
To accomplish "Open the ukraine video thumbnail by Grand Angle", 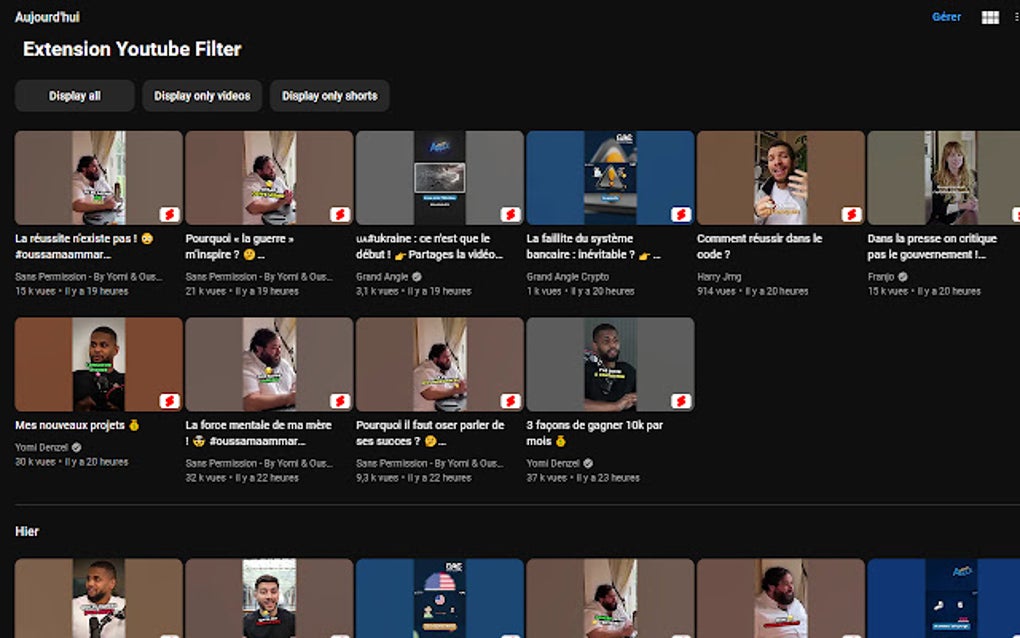I will tap(440, 177).
